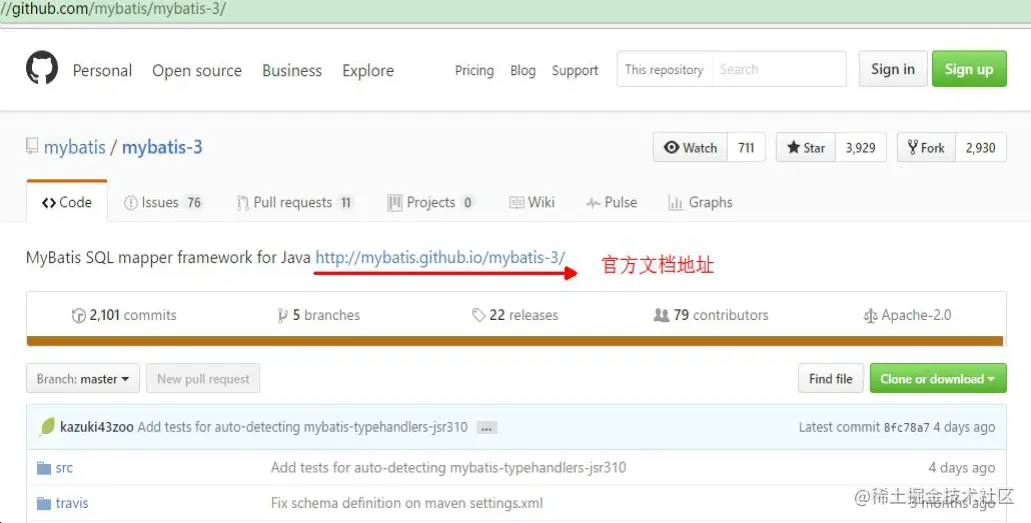This screenshot has height=523, width=1031.
Task: Focus the repository Search field
Action: click(779, 68)
